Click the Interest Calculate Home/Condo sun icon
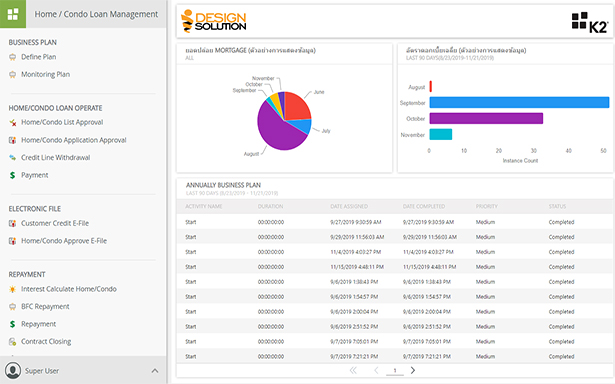Viewport: 615px width, 384px height. coord(13,289)
